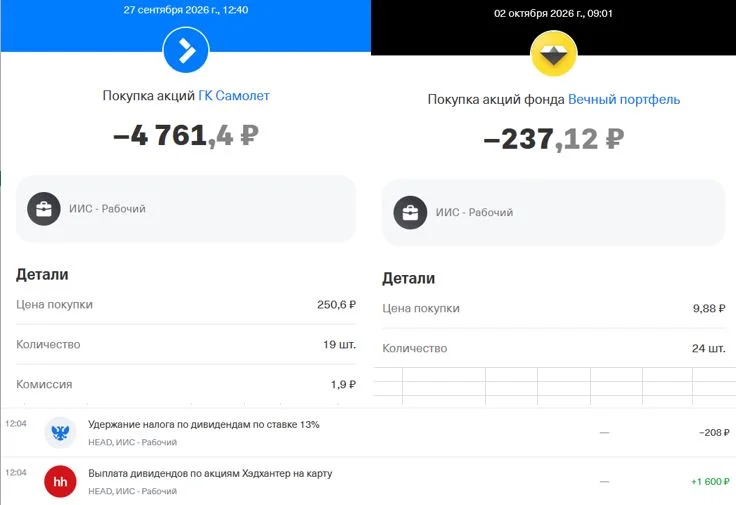Click the yellow Вечный портфель fund logo
The width and height of the screenshot is (736, 505).
pos(553,54)
